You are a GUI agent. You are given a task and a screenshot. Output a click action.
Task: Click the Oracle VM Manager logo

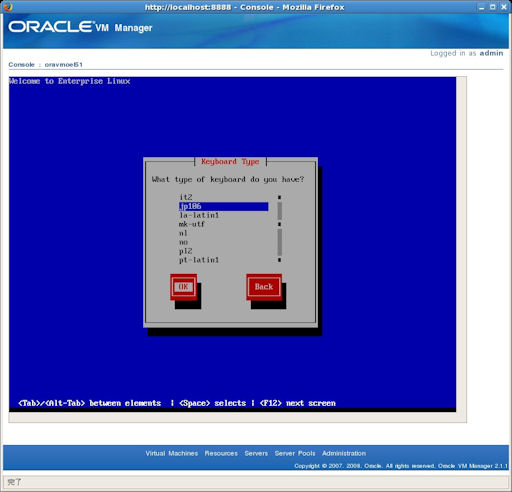[x=80, y=27]
